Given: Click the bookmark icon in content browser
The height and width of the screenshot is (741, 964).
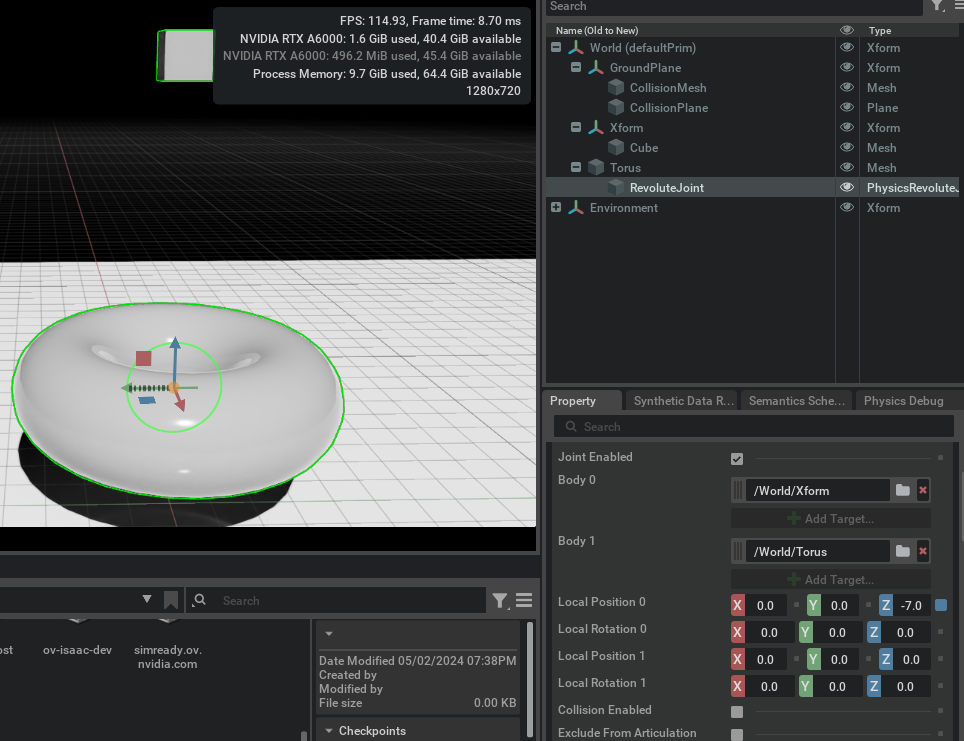Looking at the screenshot, I should point(171,600).
